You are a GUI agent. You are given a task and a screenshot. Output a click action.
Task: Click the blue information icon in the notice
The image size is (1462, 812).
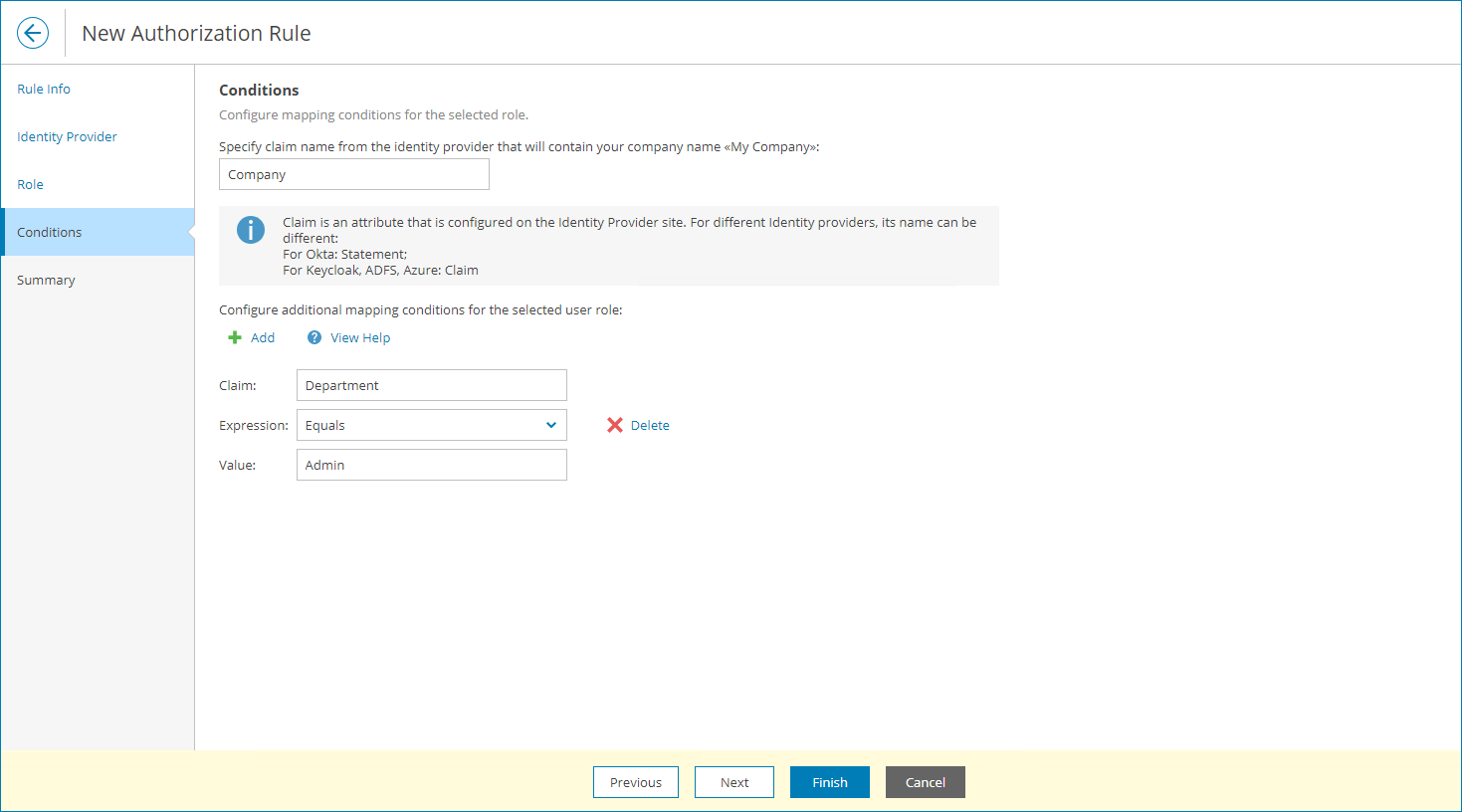(x=250, y=230)
